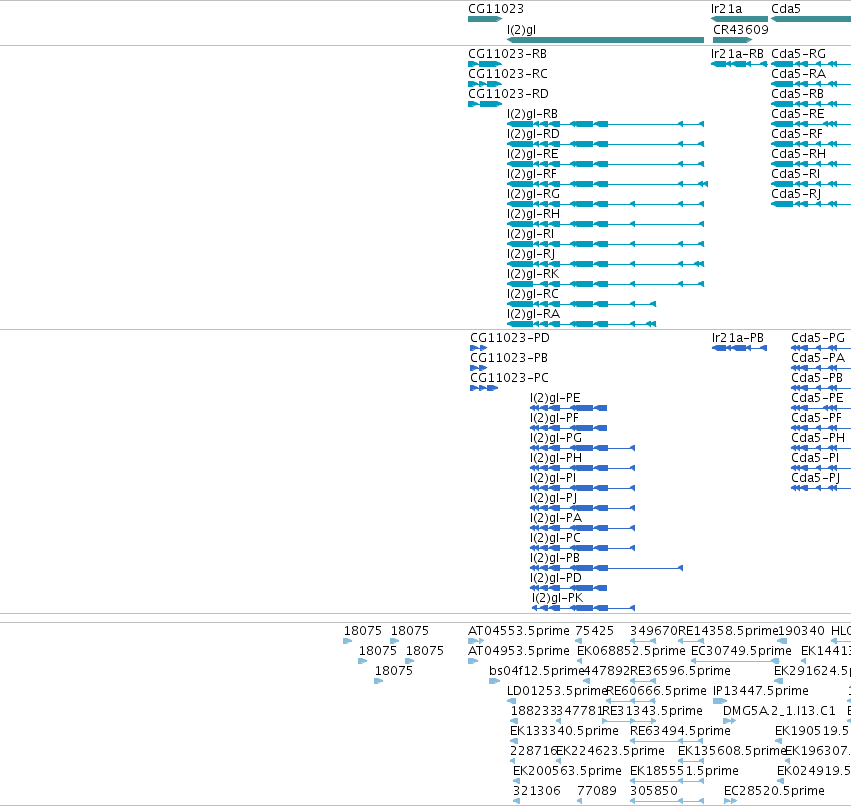Open the Cda5-RE transcript
Image resolution: width=851 pixels, height=806 pixels.
(x=798, y=114)
